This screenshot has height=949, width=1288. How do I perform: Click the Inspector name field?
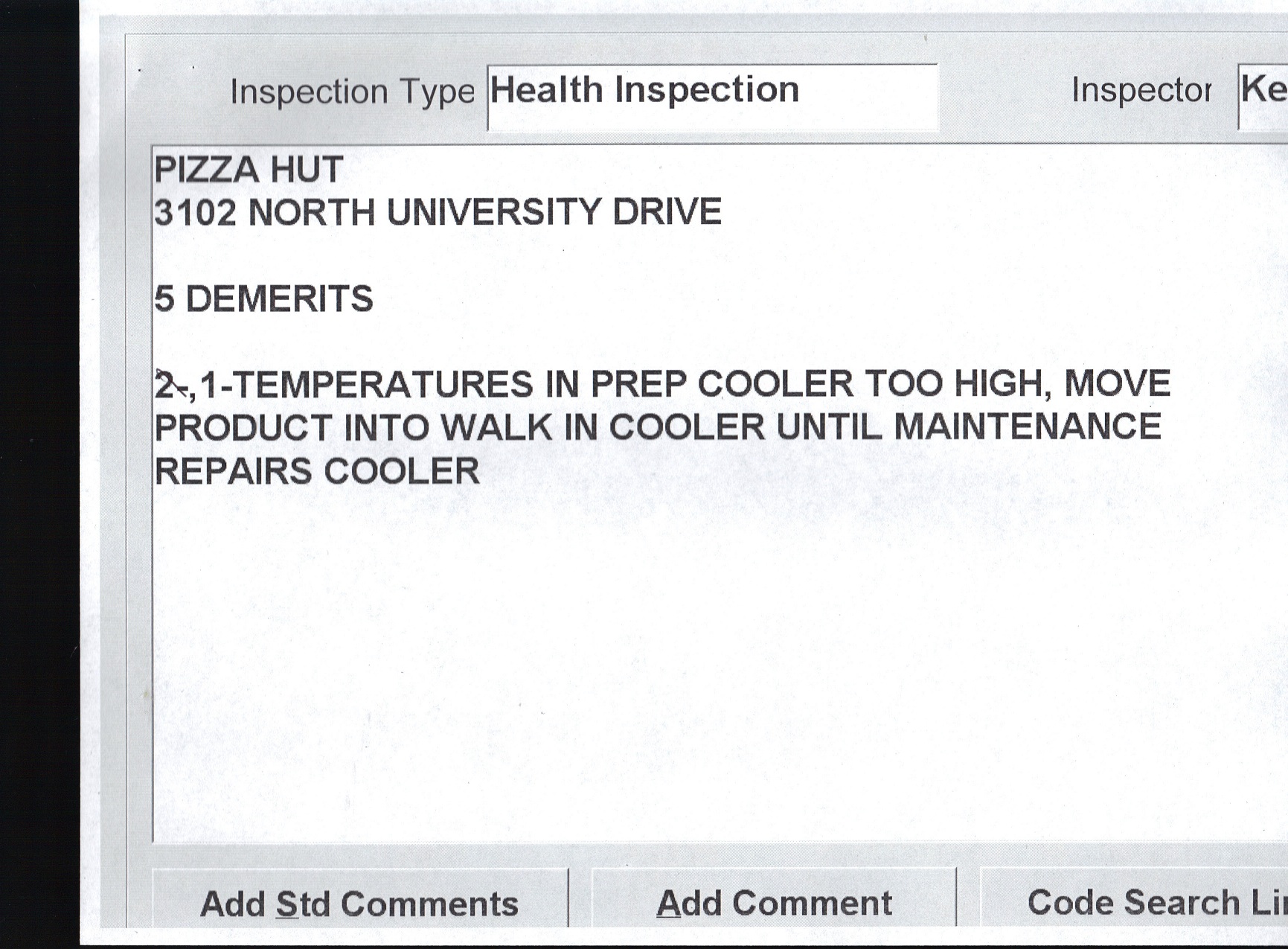1263,94
